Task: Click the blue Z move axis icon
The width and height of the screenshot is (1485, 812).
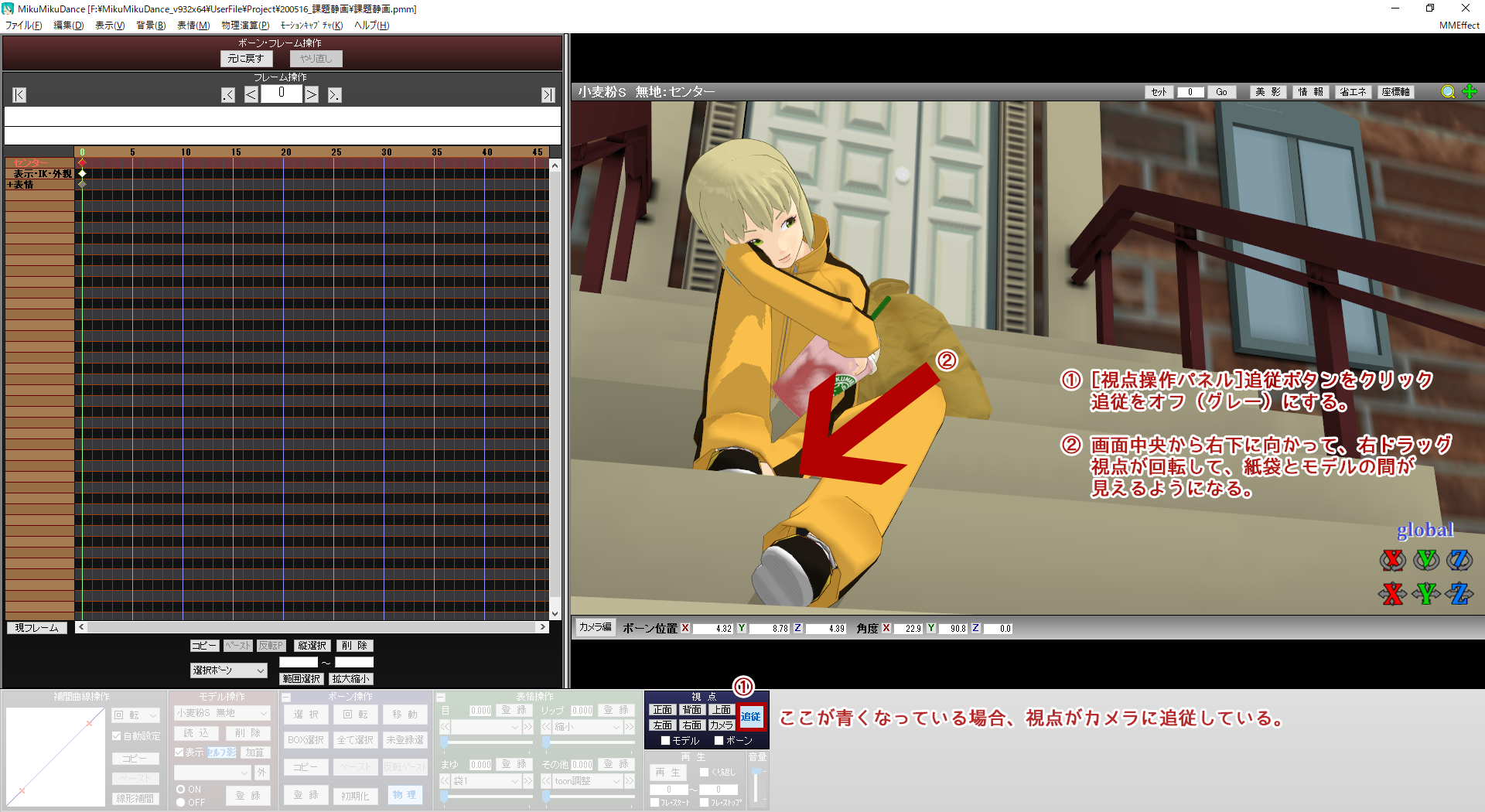Action: pyautogui.click(x=1459, y=594)
